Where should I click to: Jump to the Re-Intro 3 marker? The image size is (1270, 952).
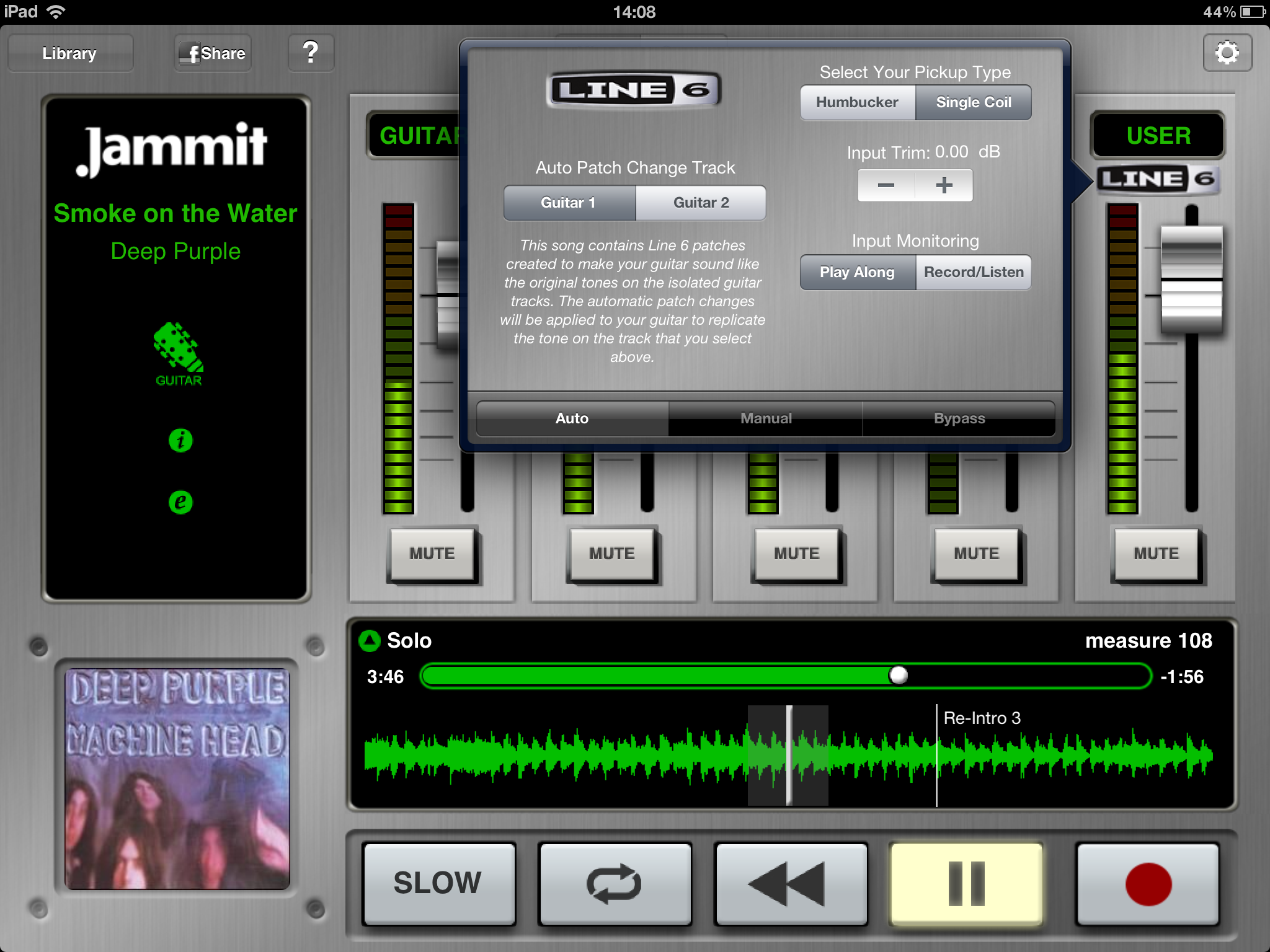click(982, 718)
